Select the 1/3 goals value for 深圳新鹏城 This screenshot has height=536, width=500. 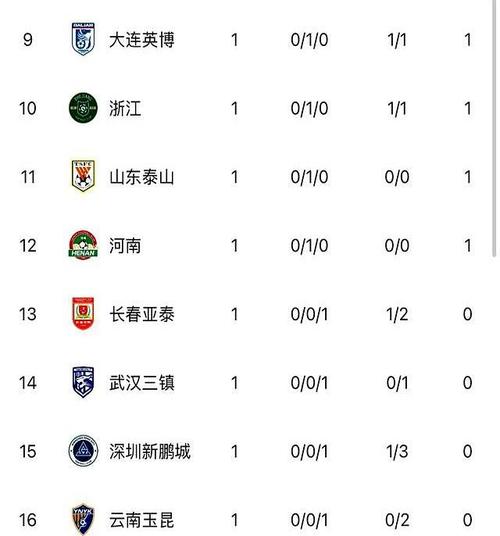click(x=397, y=452)
